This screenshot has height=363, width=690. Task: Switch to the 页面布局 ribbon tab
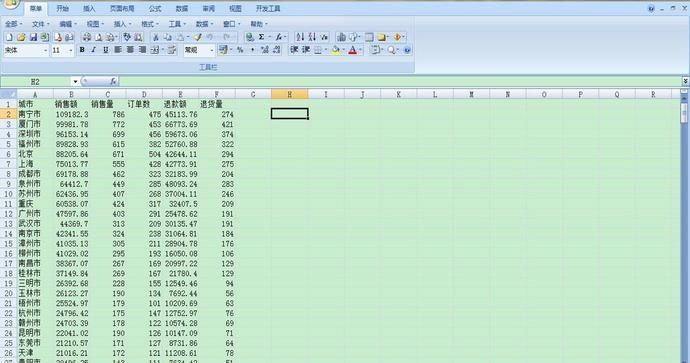(122, 8)
